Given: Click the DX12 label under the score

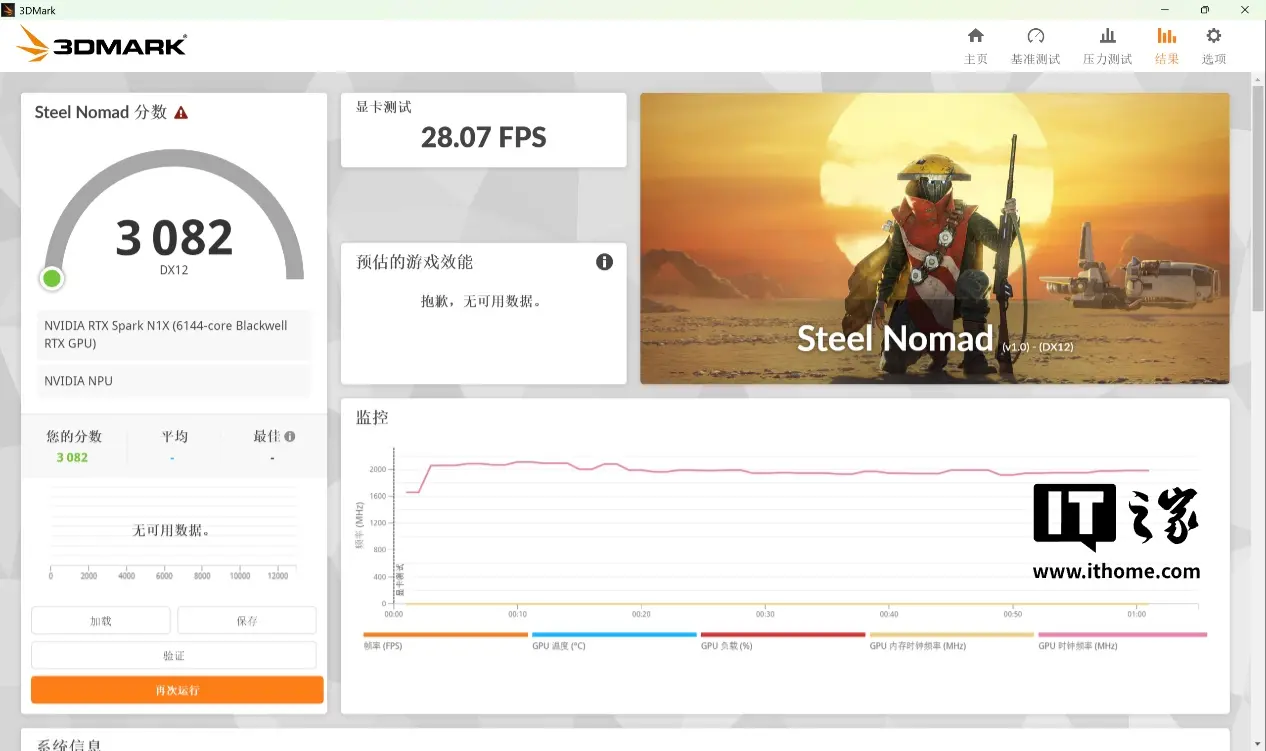Looking at the screenshot, I should point(174,270).
